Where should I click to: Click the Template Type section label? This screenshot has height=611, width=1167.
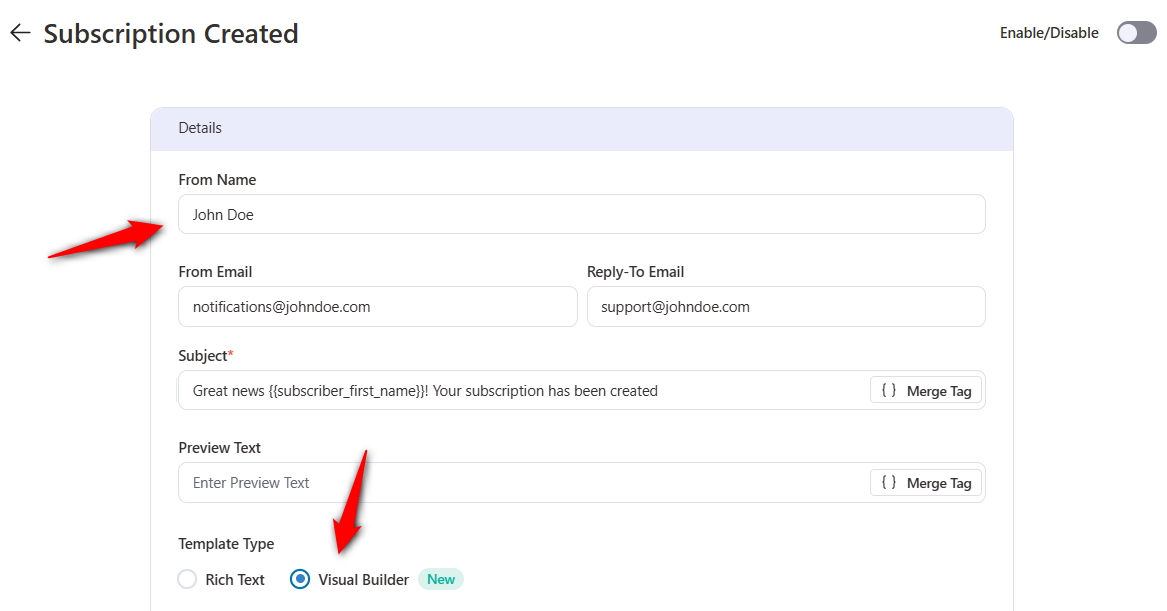(x=226, y=543)
